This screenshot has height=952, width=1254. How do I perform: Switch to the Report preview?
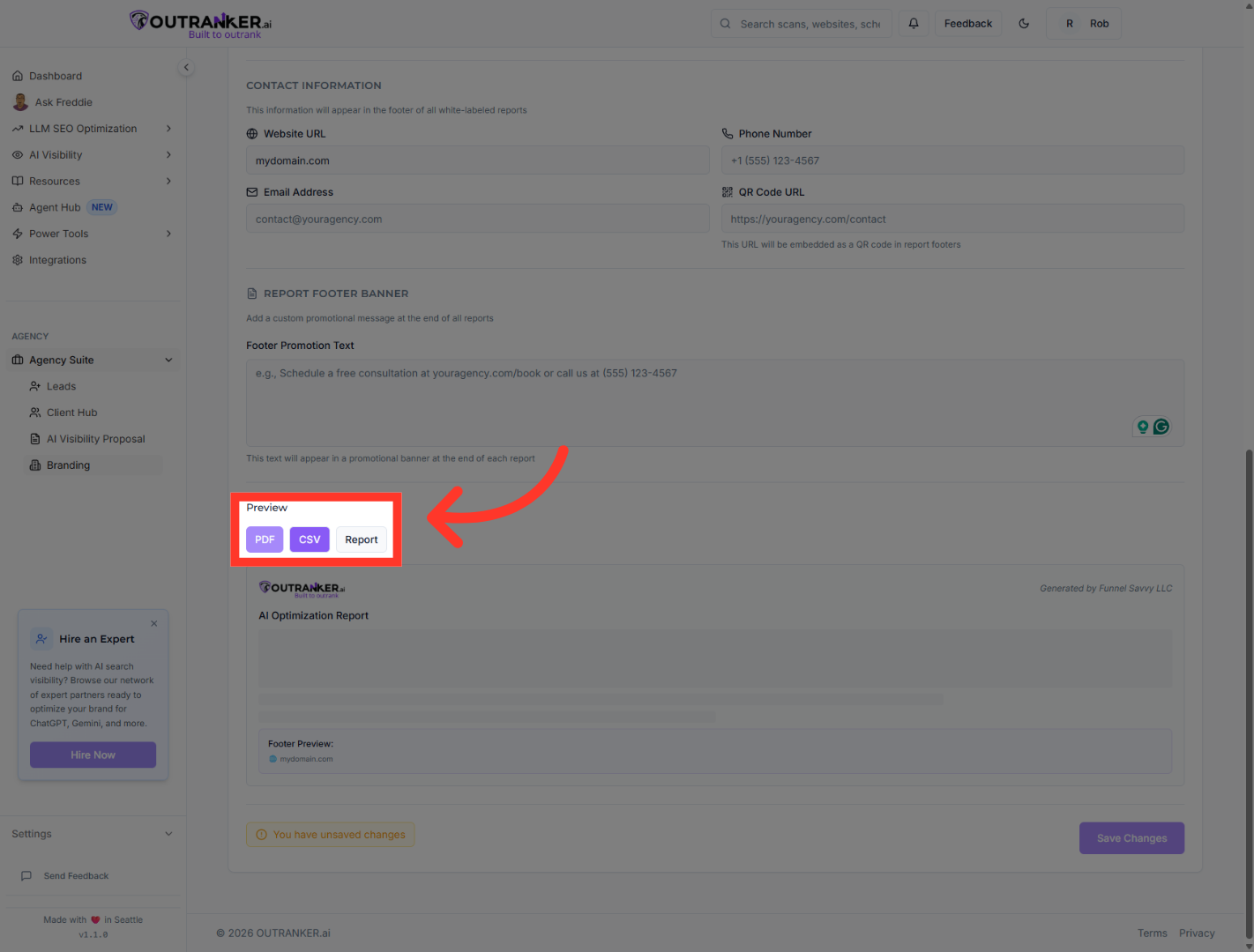[362, 539]
